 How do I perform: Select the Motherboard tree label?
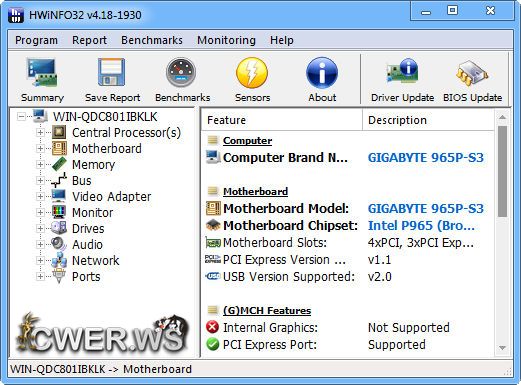click(x=107, y=149)
